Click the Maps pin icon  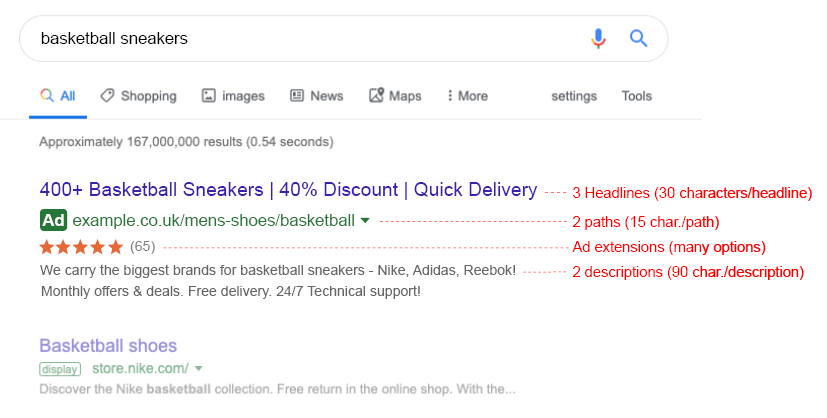coord(377,95)
